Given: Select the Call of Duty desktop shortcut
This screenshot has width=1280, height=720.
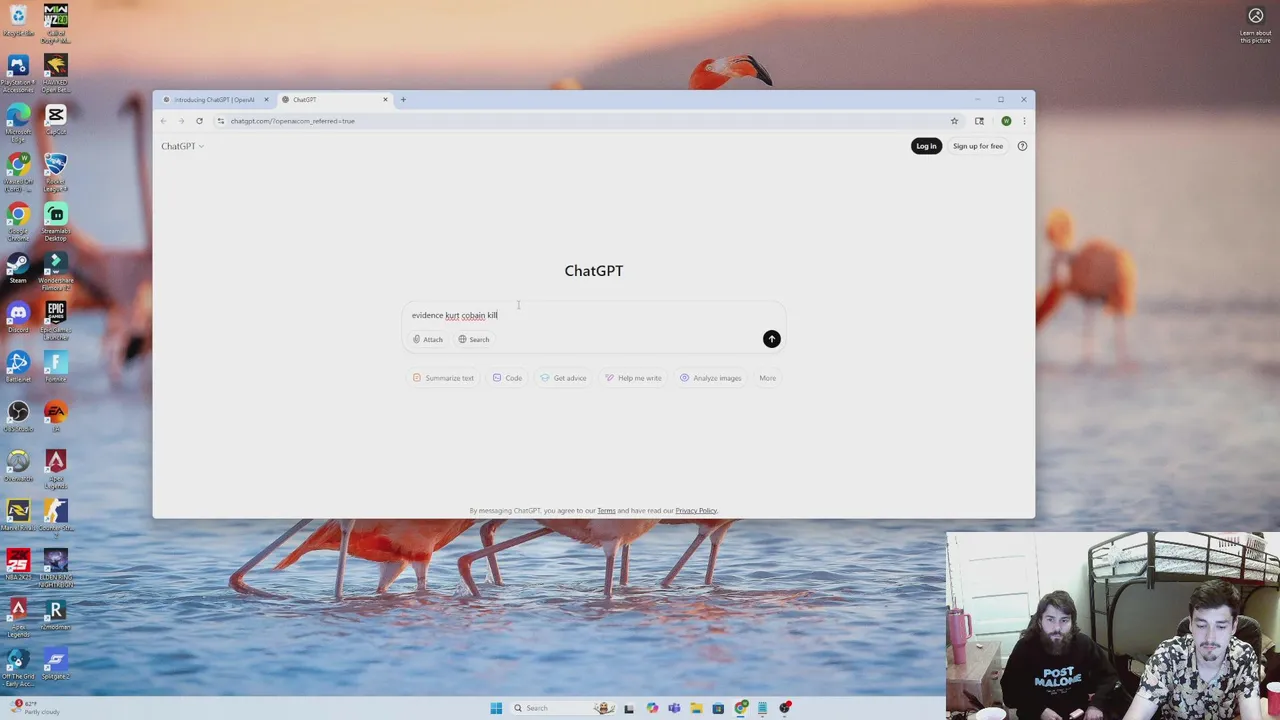Looking at the screenshot, I should coord(55,23).
